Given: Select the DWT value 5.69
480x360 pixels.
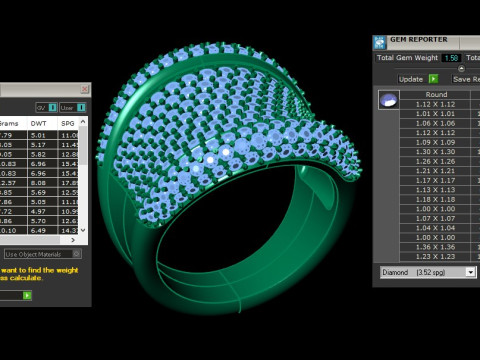Looking at the screenshot, I should [x=42, y=192].
